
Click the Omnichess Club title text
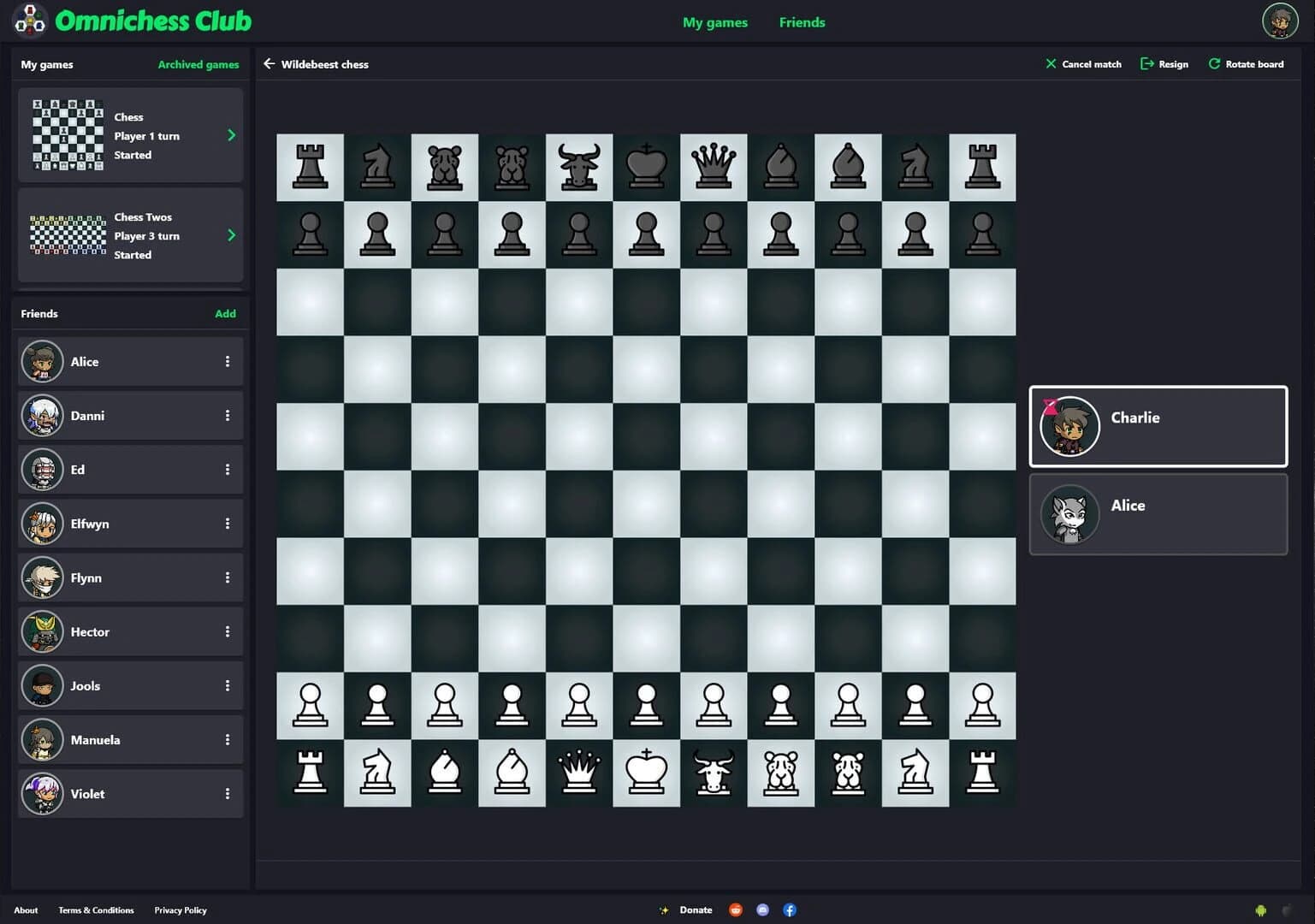[x=153, y=21]
